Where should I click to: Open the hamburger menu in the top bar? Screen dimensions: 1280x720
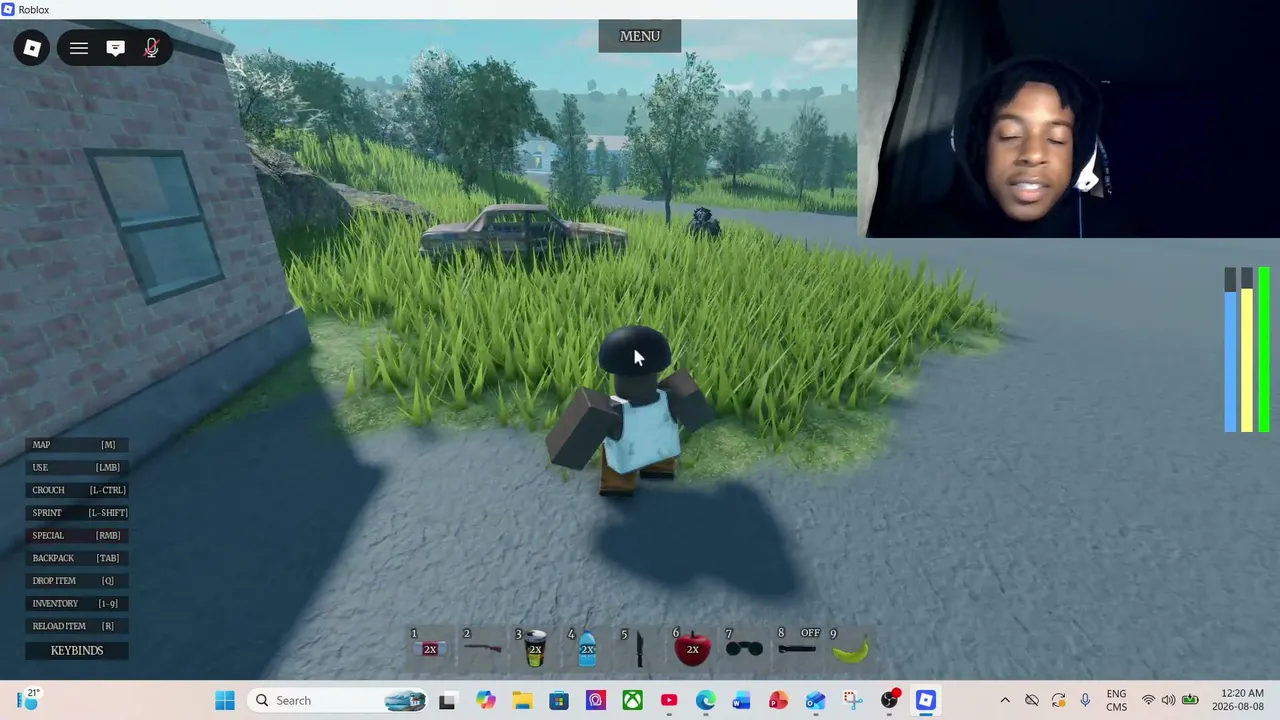tap(79, 48)
